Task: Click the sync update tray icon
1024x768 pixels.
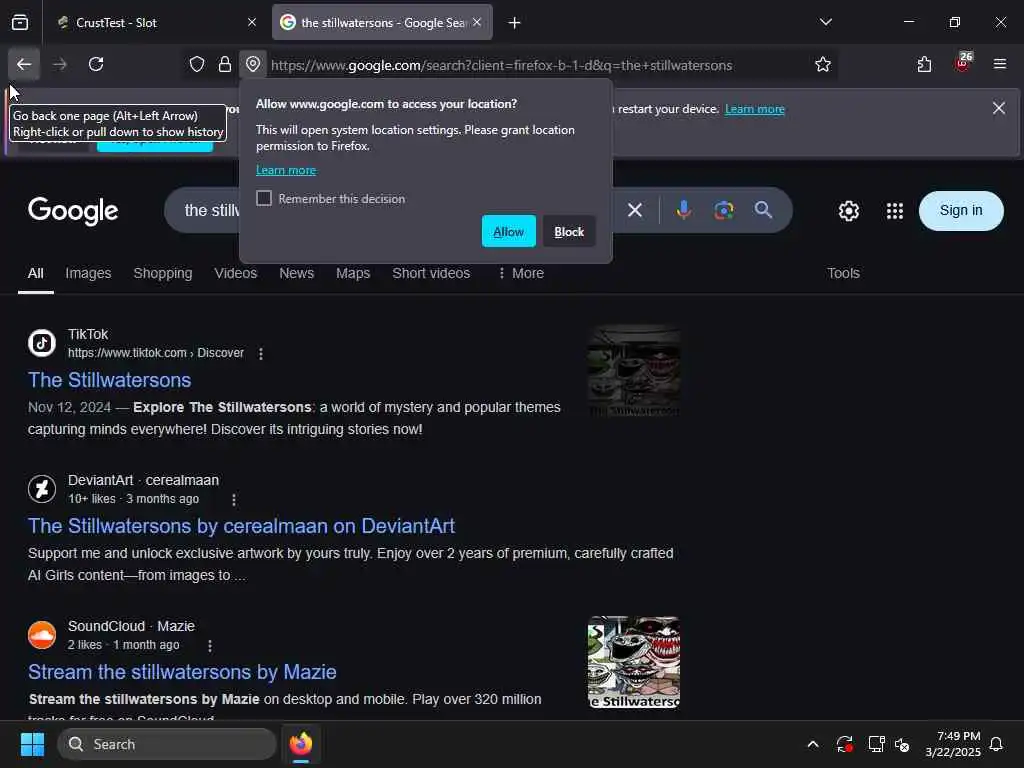Action: point(844,744)
